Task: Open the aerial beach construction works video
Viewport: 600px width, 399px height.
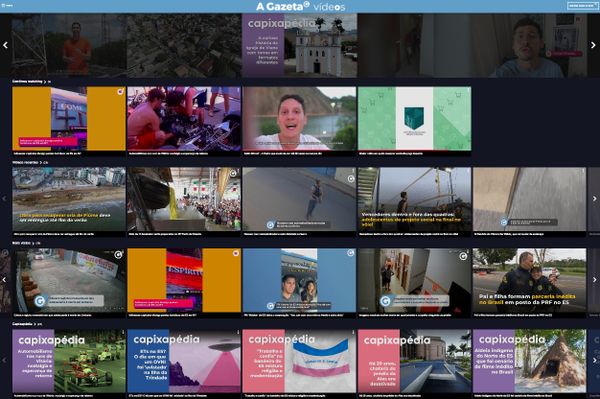Action: point(69,202)
